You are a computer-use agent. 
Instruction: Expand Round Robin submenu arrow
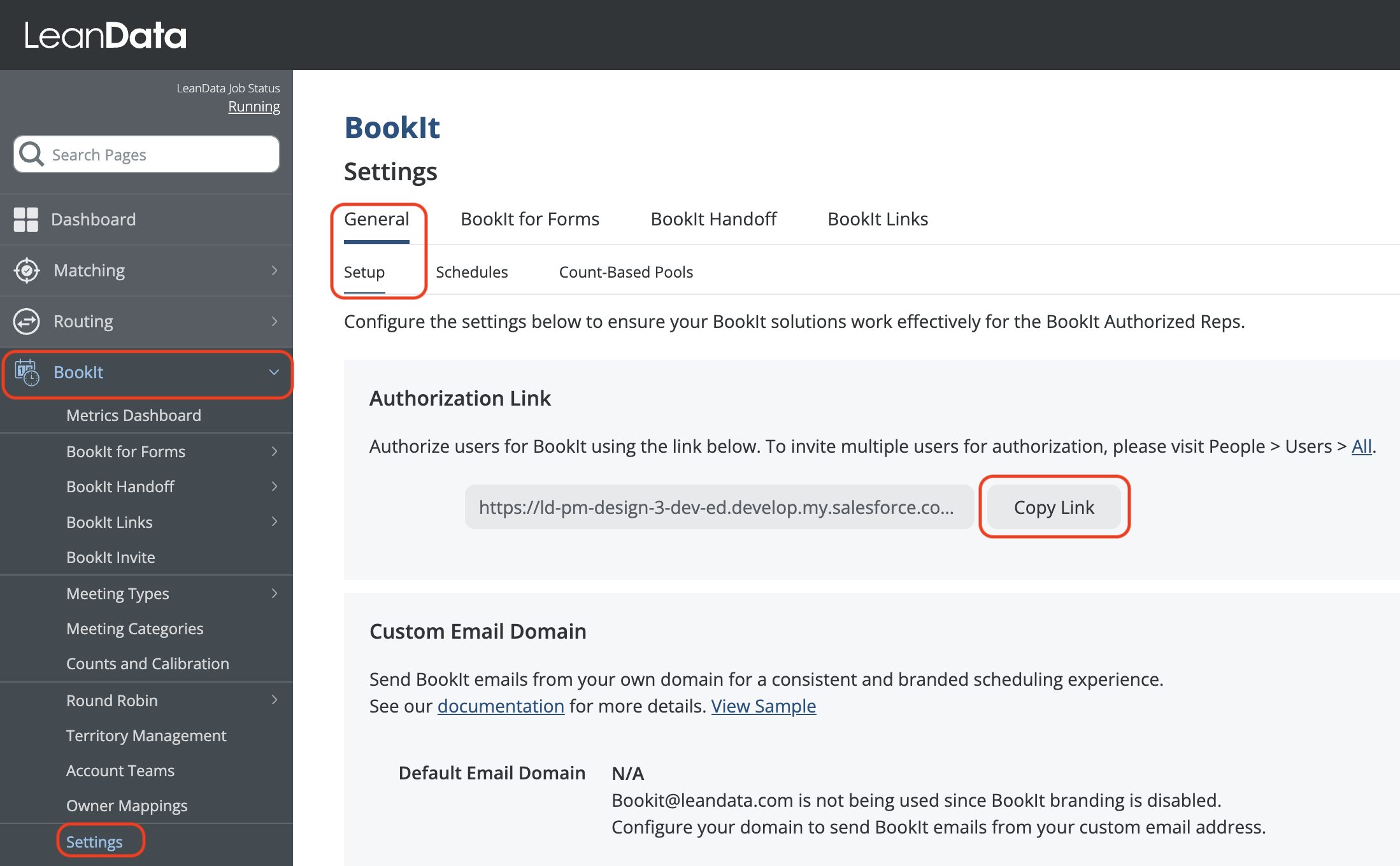pos(275,700)
